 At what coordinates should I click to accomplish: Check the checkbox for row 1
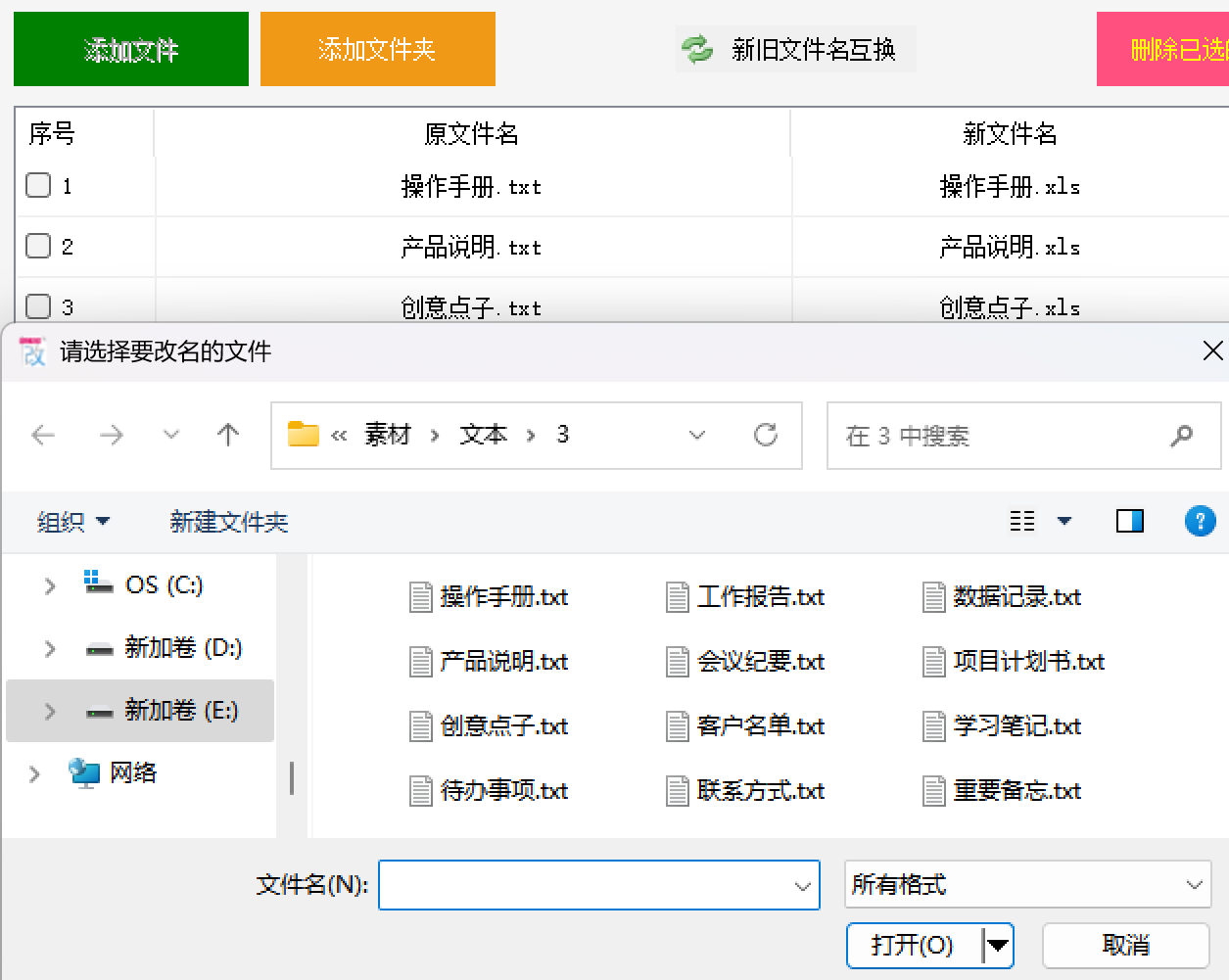35,185
